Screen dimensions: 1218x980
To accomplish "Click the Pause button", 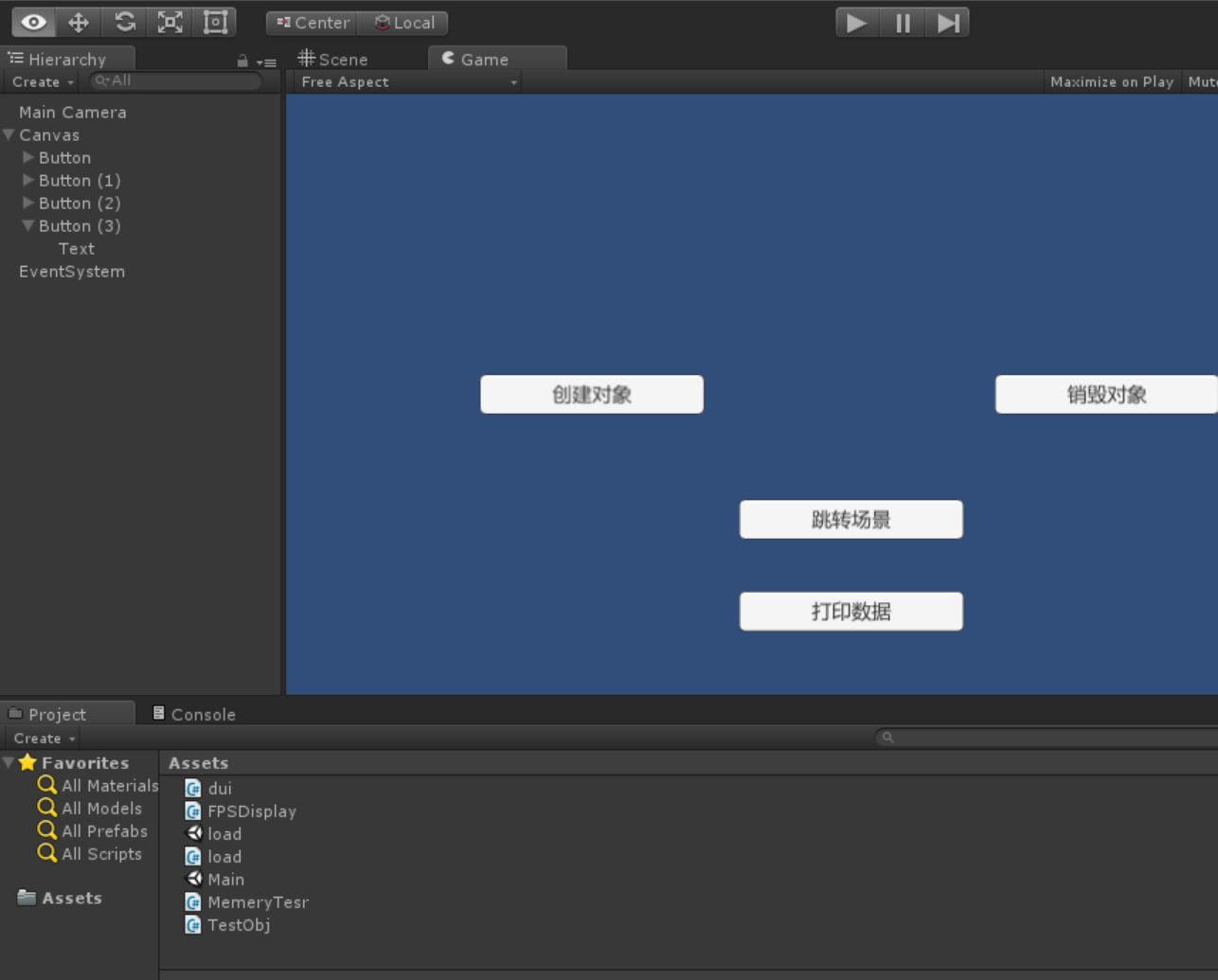I will pyautogui.click(x=903, y=23).
